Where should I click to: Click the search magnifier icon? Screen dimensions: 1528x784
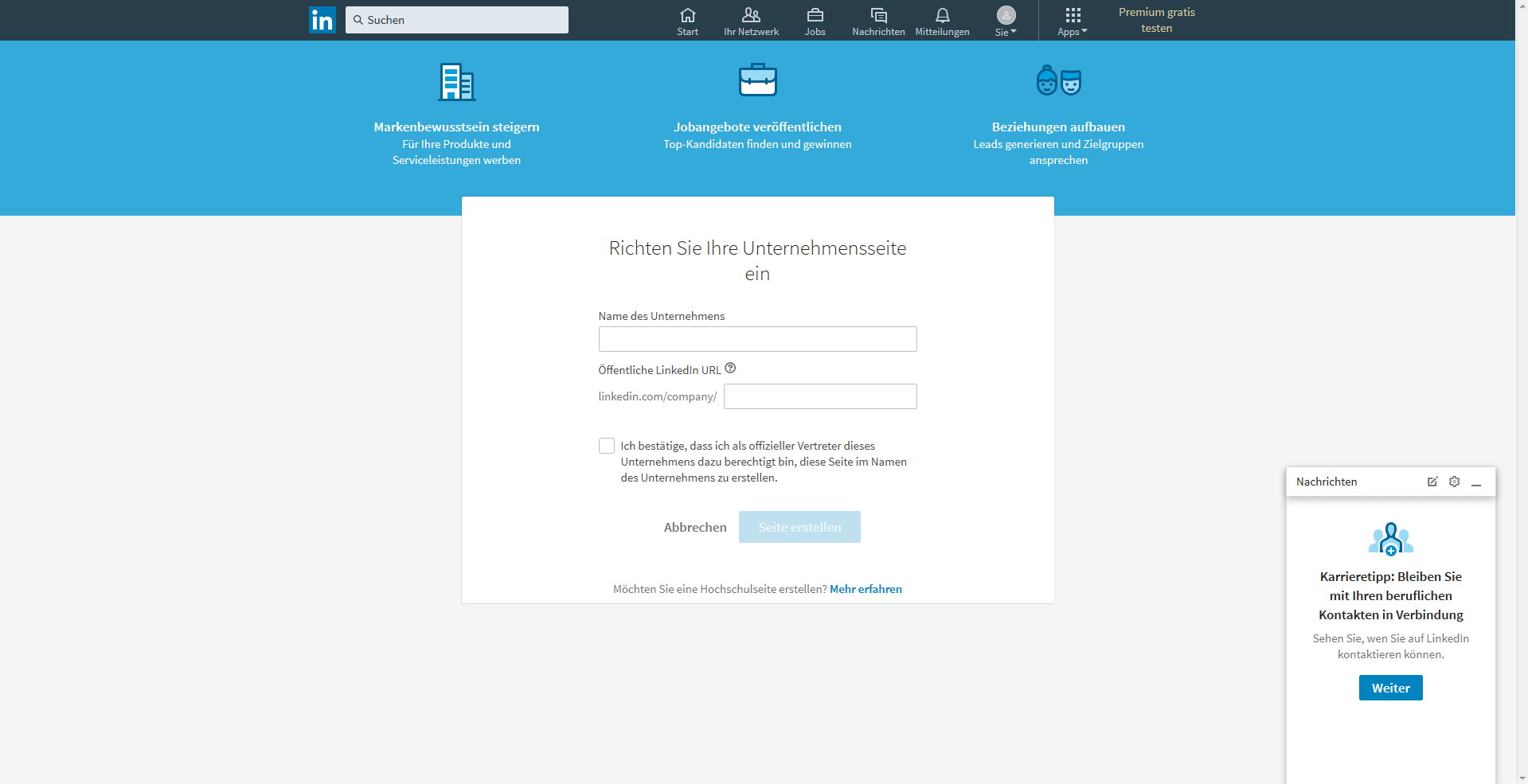click(x=358, y=20)
